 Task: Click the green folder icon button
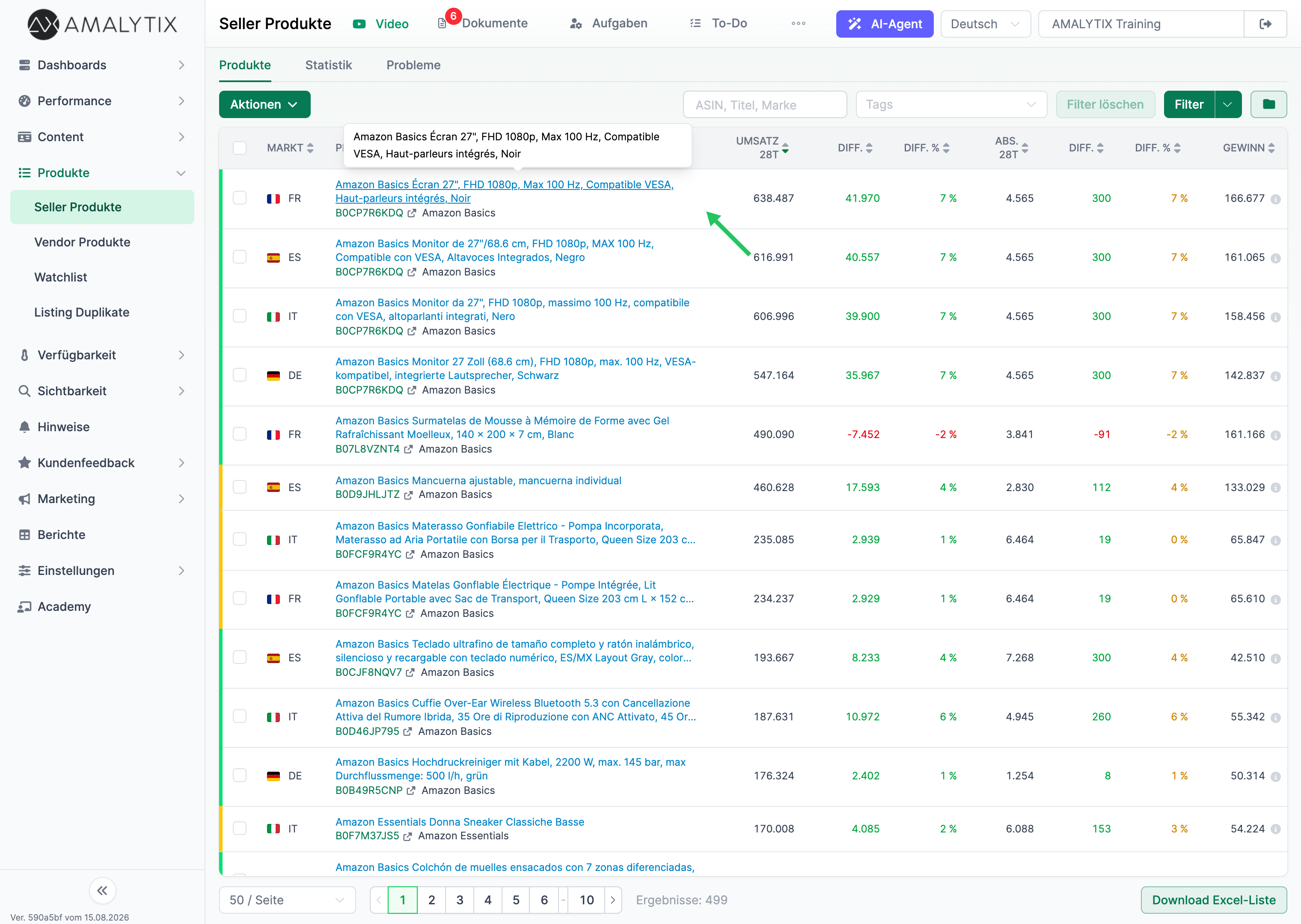click(1268, 104)
